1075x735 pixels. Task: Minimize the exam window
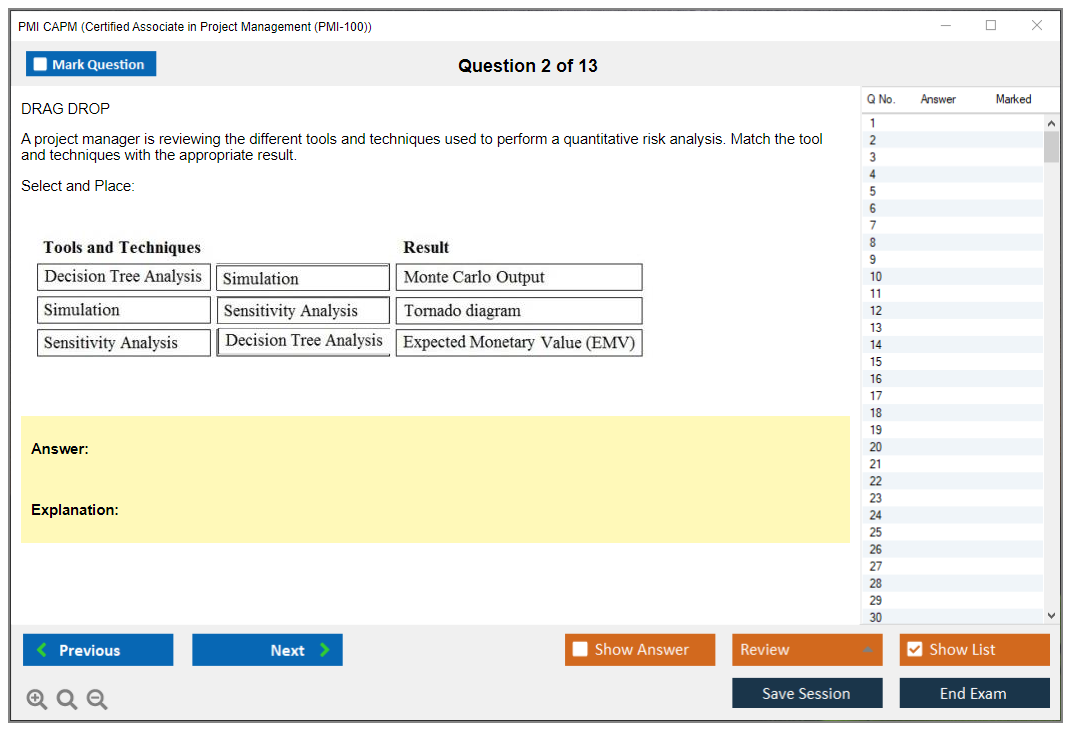pos(946,26)
